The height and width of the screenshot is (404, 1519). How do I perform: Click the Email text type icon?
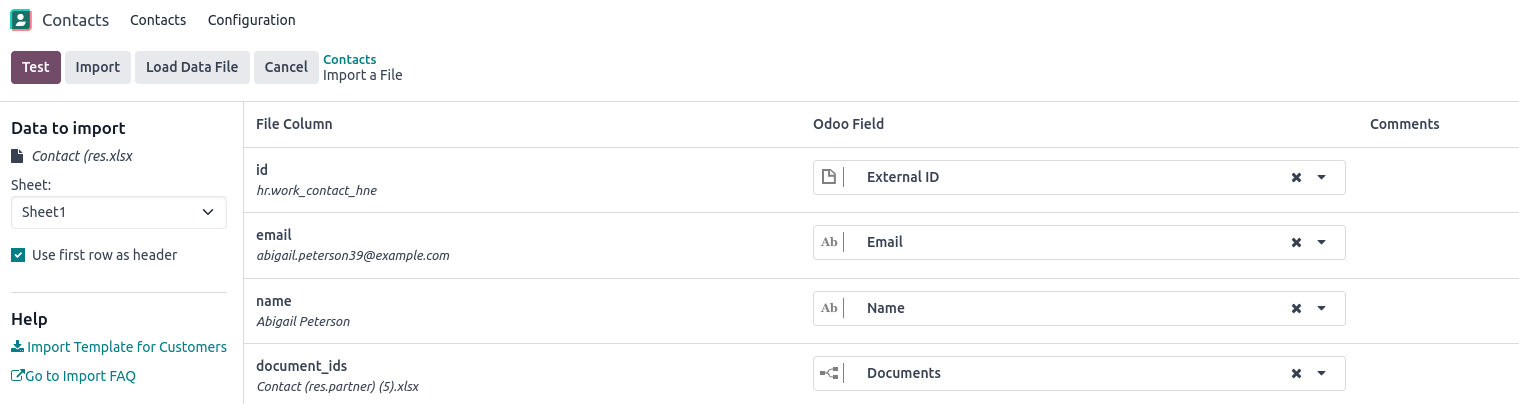click(829, 242)
